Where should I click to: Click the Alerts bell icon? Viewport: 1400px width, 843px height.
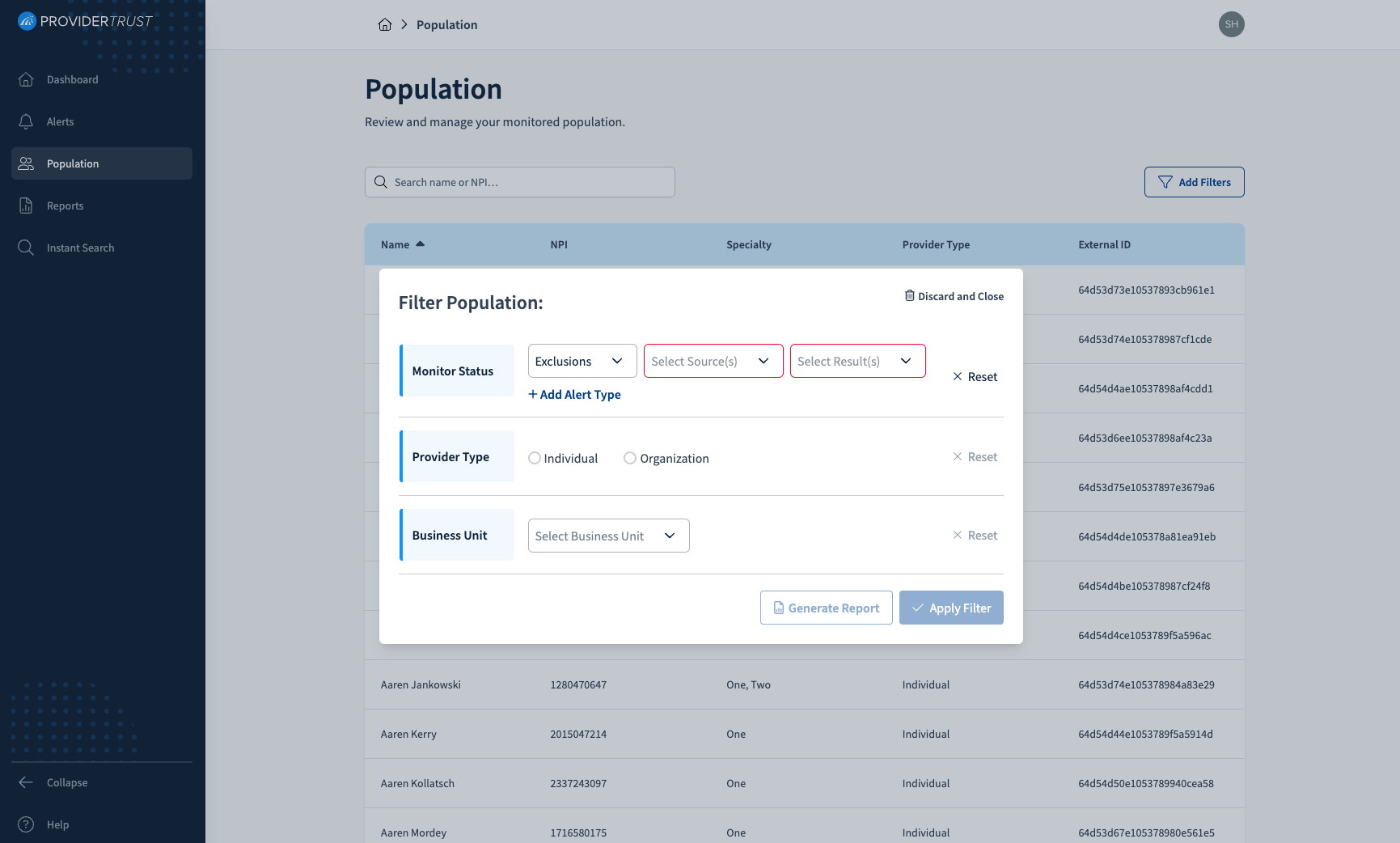pyautogui.click(x=26, y=121)
